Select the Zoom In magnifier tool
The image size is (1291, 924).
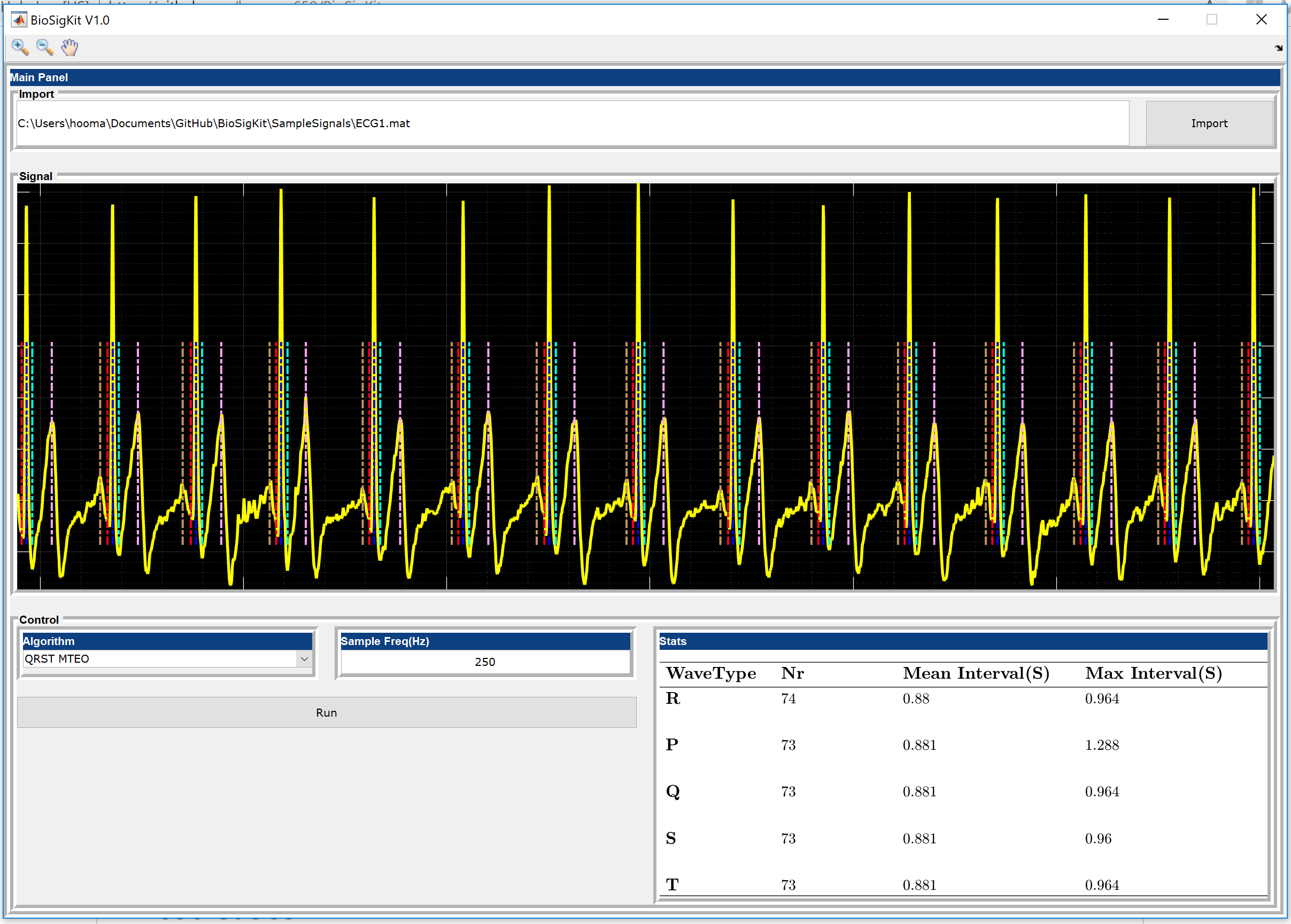tap(19, 47)
